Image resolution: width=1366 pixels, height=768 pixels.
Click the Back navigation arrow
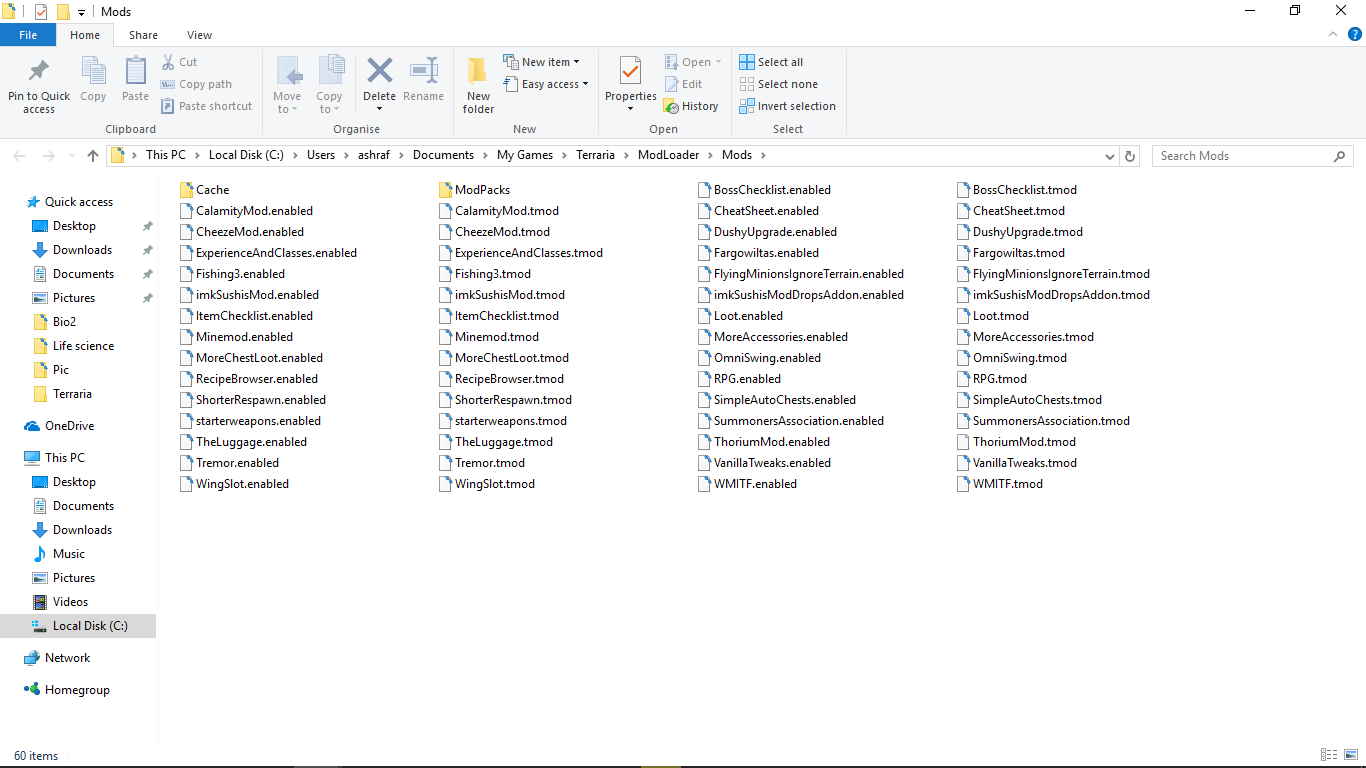coord(20,156)
